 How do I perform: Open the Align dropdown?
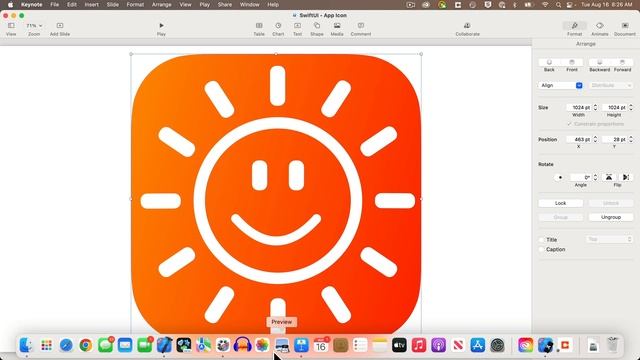(560, 85)
